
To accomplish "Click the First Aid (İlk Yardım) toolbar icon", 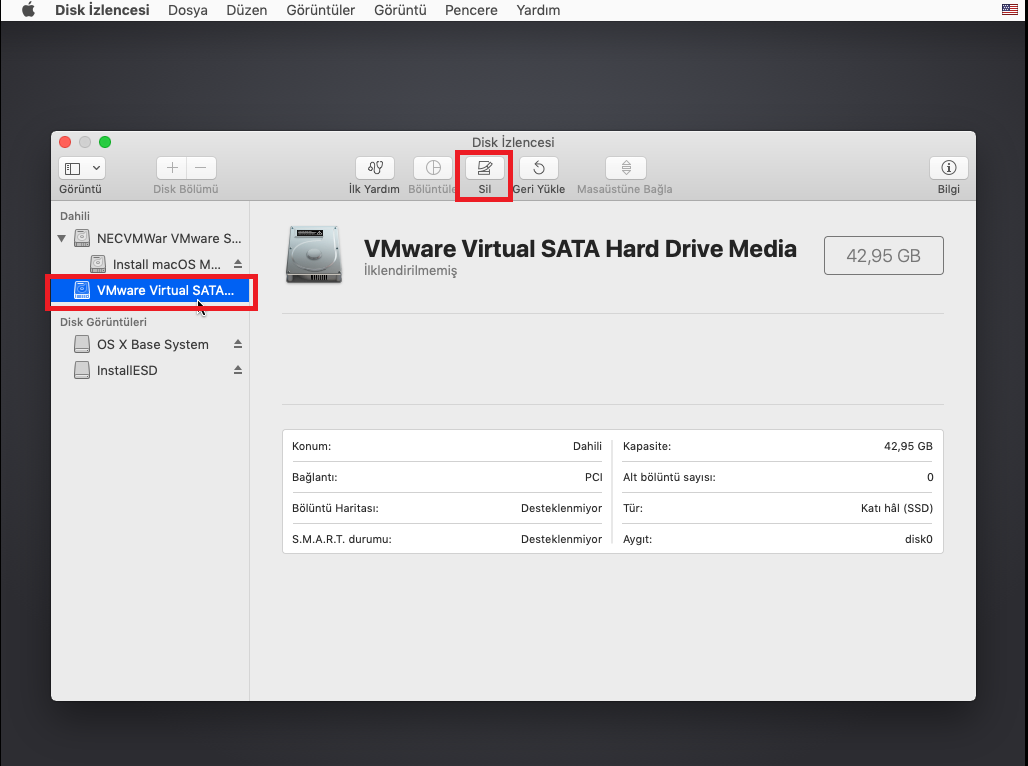I will click(375, 168).
